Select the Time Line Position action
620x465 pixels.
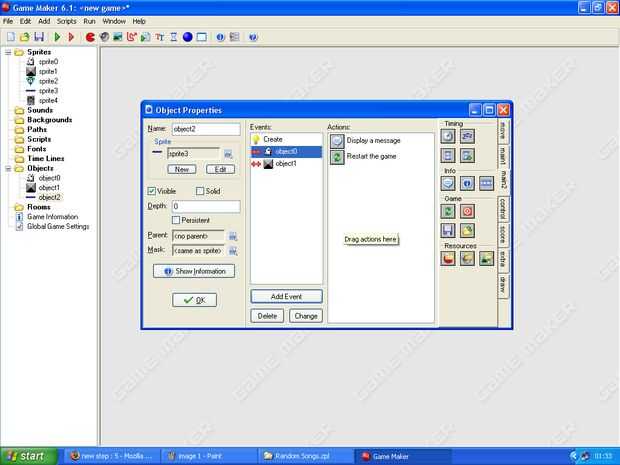pyautogui.click(x=467, y=155)
